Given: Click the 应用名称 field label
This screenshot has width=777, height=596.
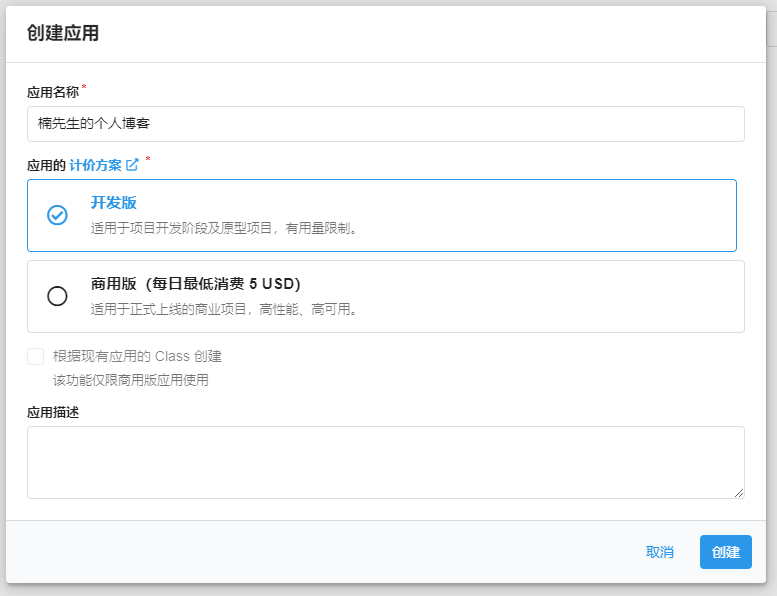Looking at the screenshot, I should pos(53,92).
